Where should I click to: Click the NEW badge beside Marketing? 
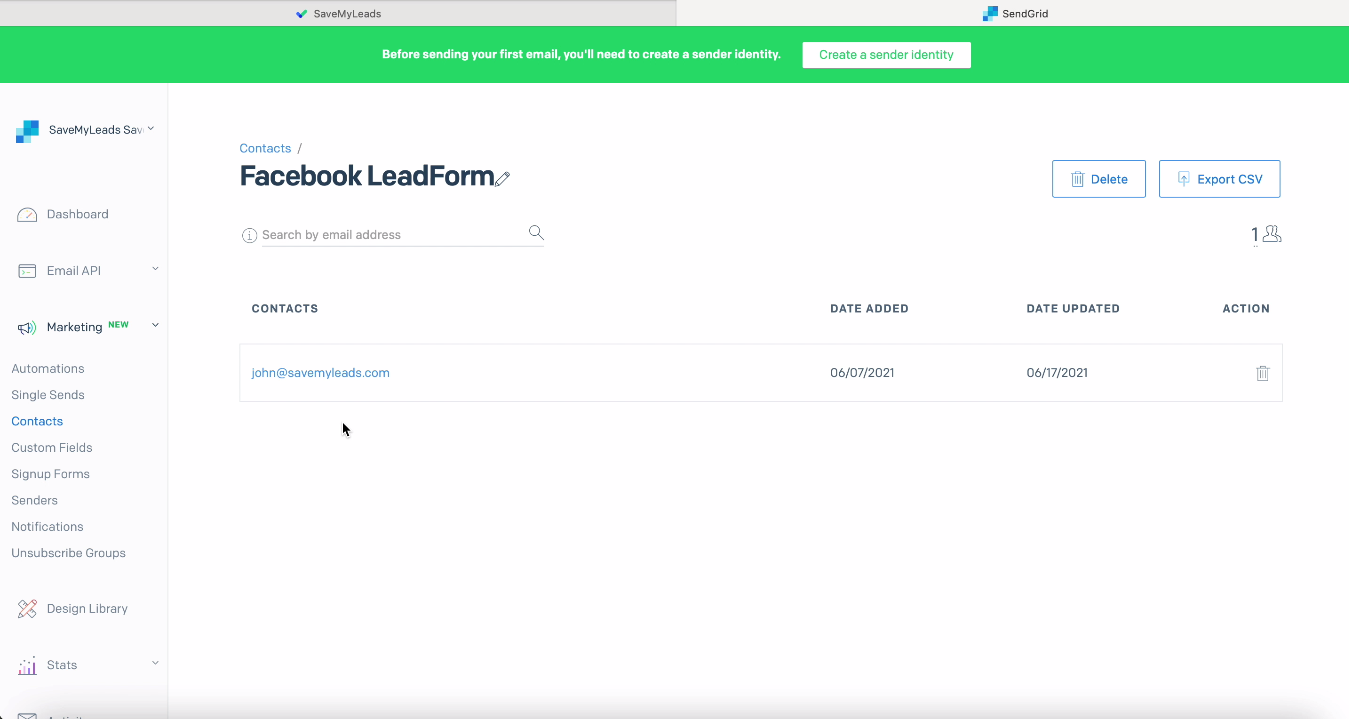point(118,325)
